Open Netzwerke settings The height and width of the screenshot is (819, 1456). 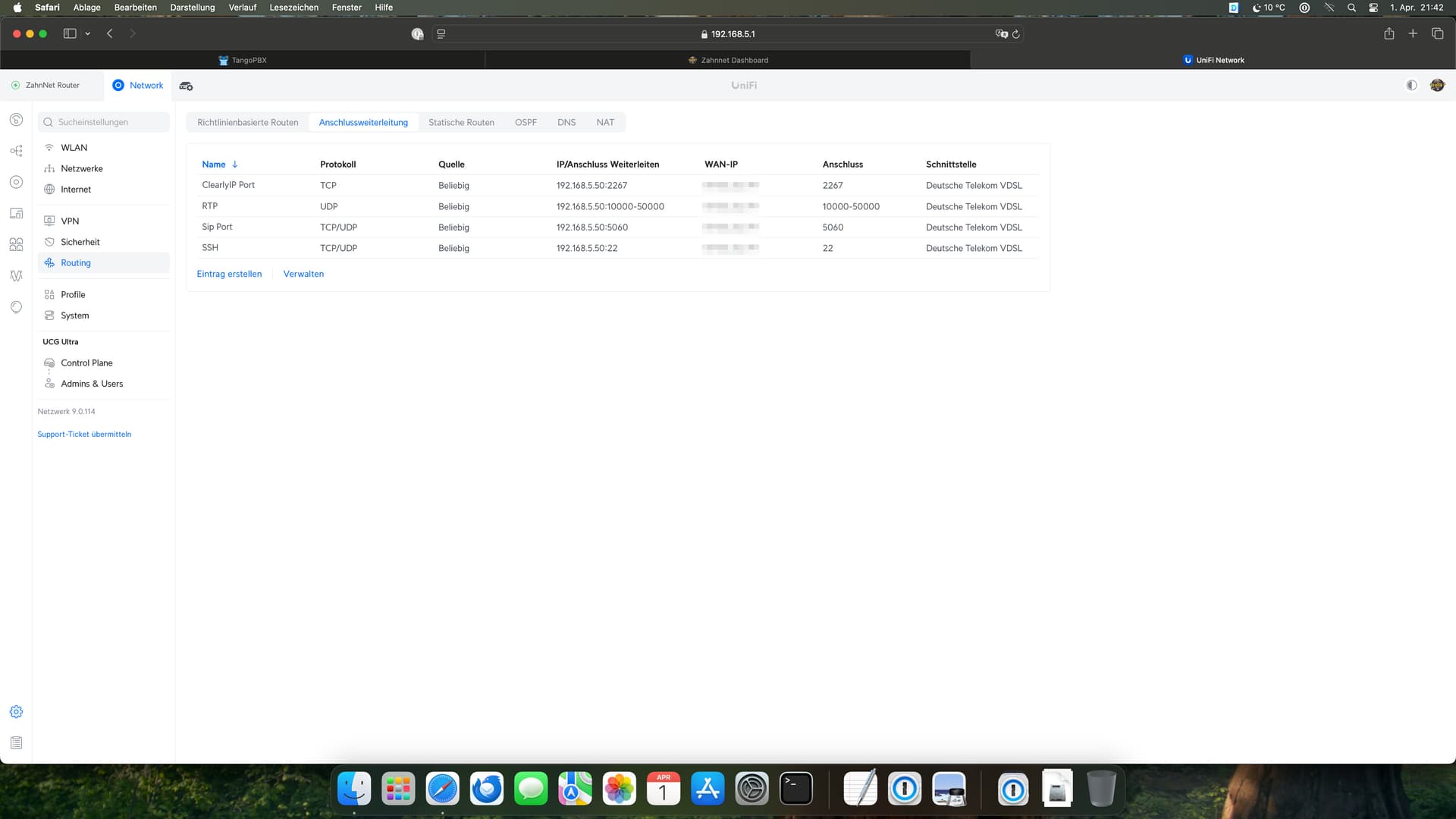104,168
